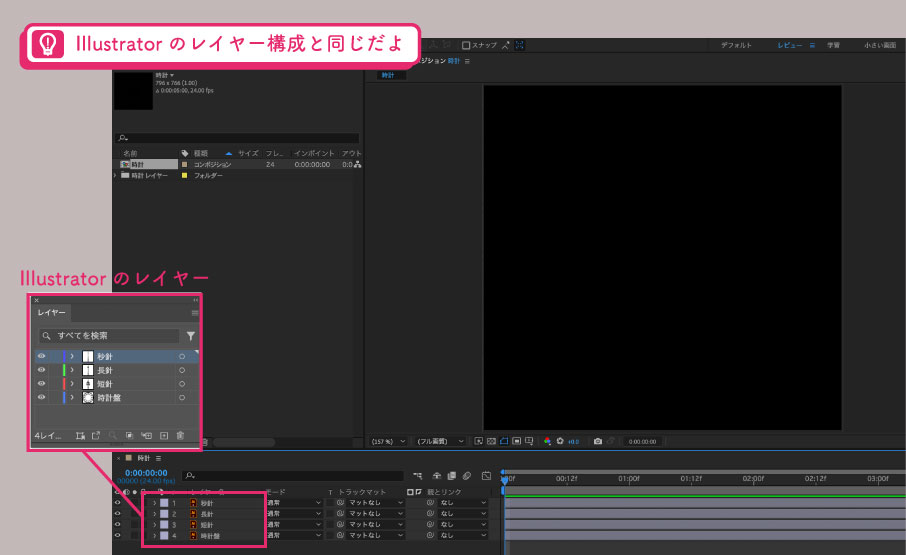Viewport: 906px width, 555px height.
Task: Click fast previews icon in viewer footer
Action: click(478, 441)
